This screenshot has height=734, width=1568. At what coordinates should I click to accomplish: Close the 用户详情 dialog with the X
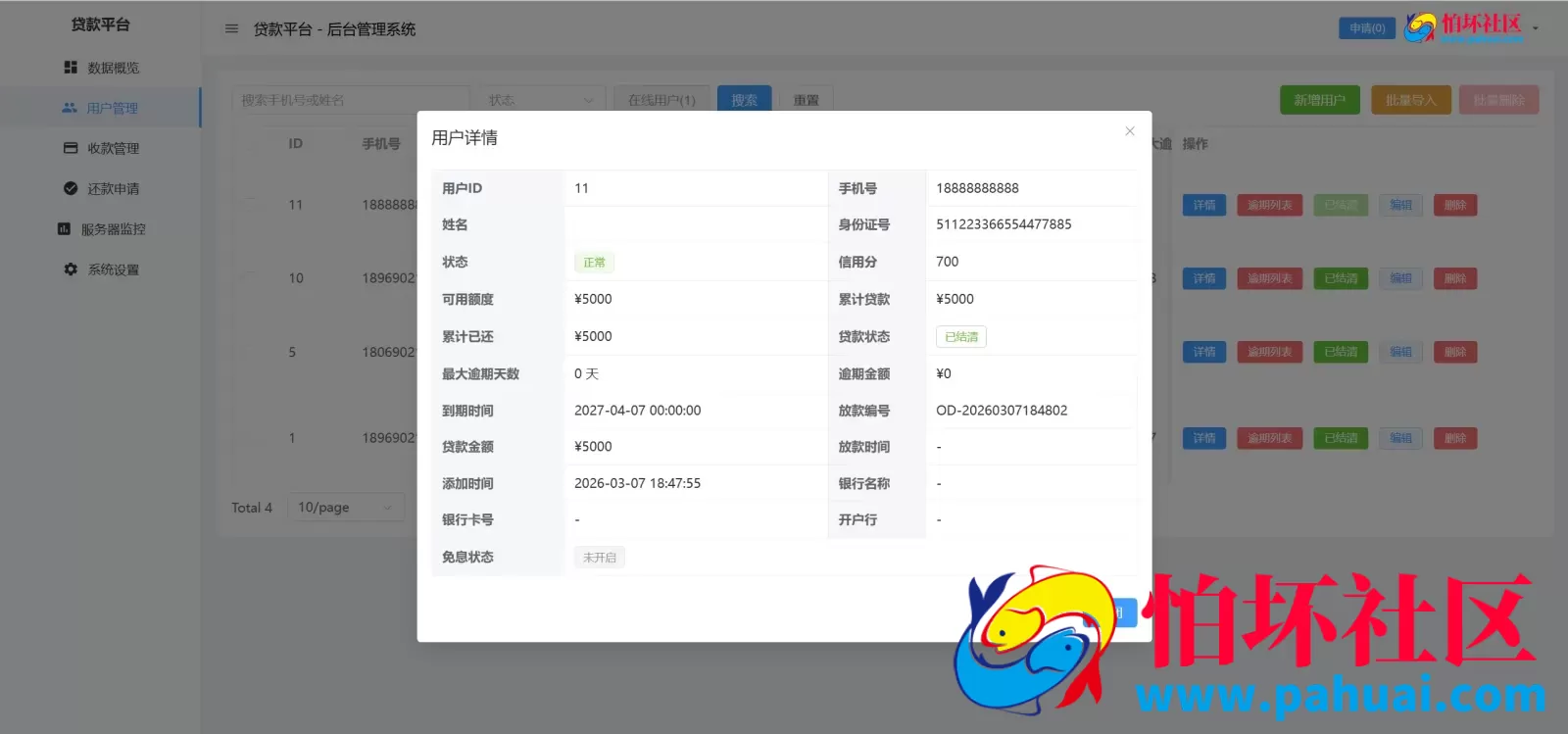point(1130,131)
